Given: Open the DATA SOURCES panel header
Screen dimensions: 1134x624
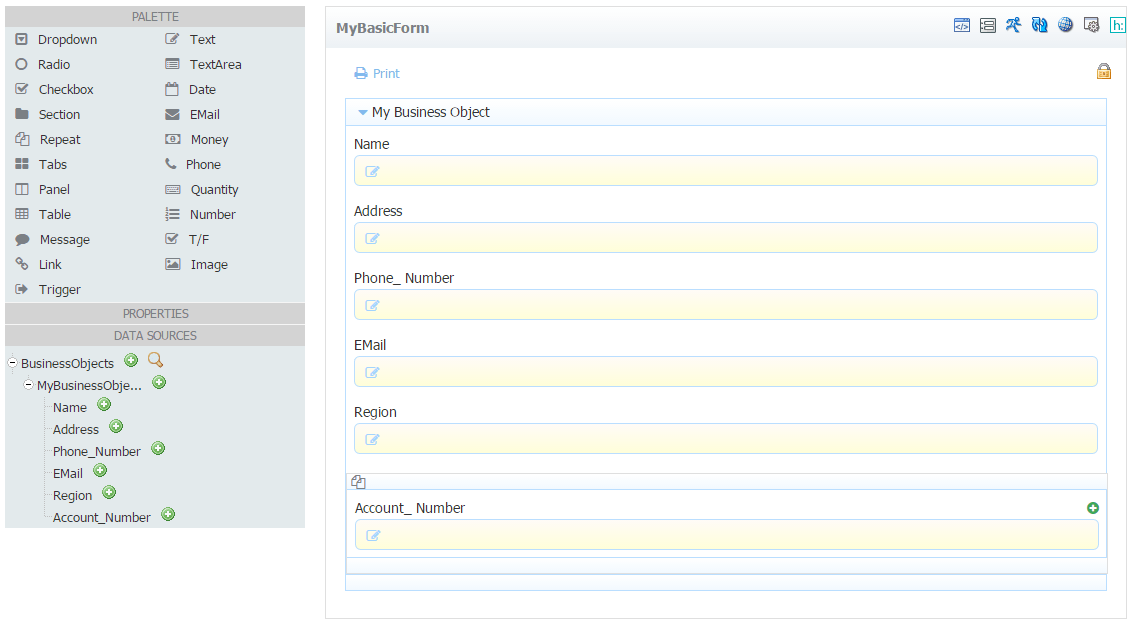Looking at the screenshot, I should pos(155,335).
